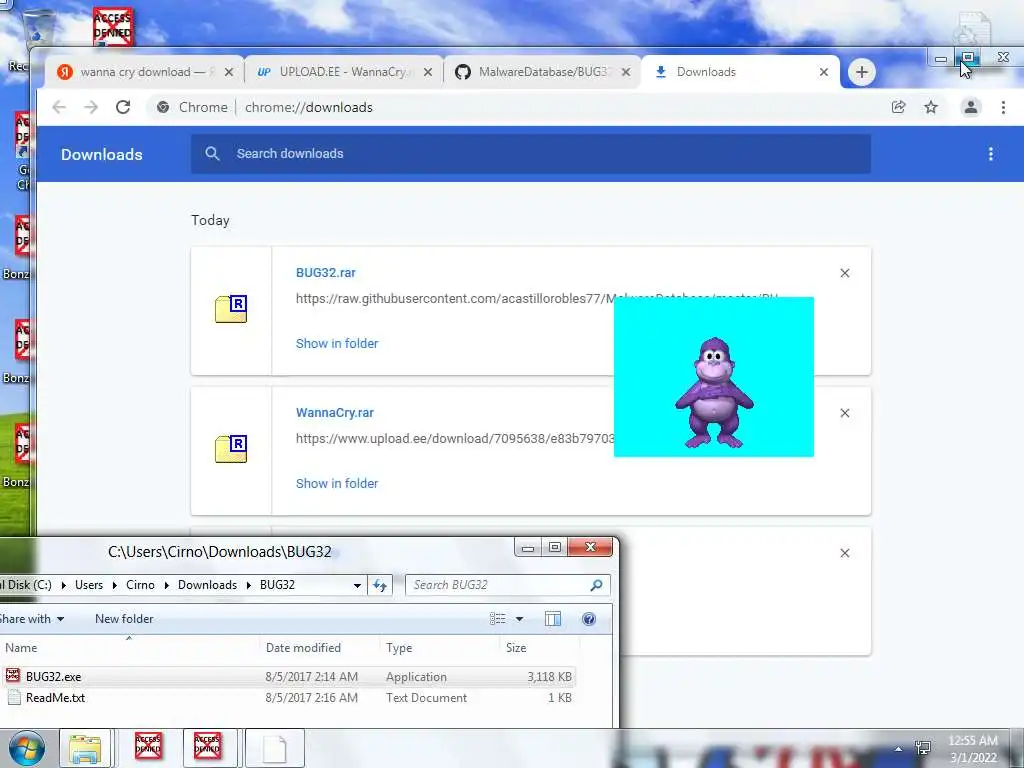Screen dimensions: 1024x768
Task: Open the Windows Start menu
Action: [27, 748]
